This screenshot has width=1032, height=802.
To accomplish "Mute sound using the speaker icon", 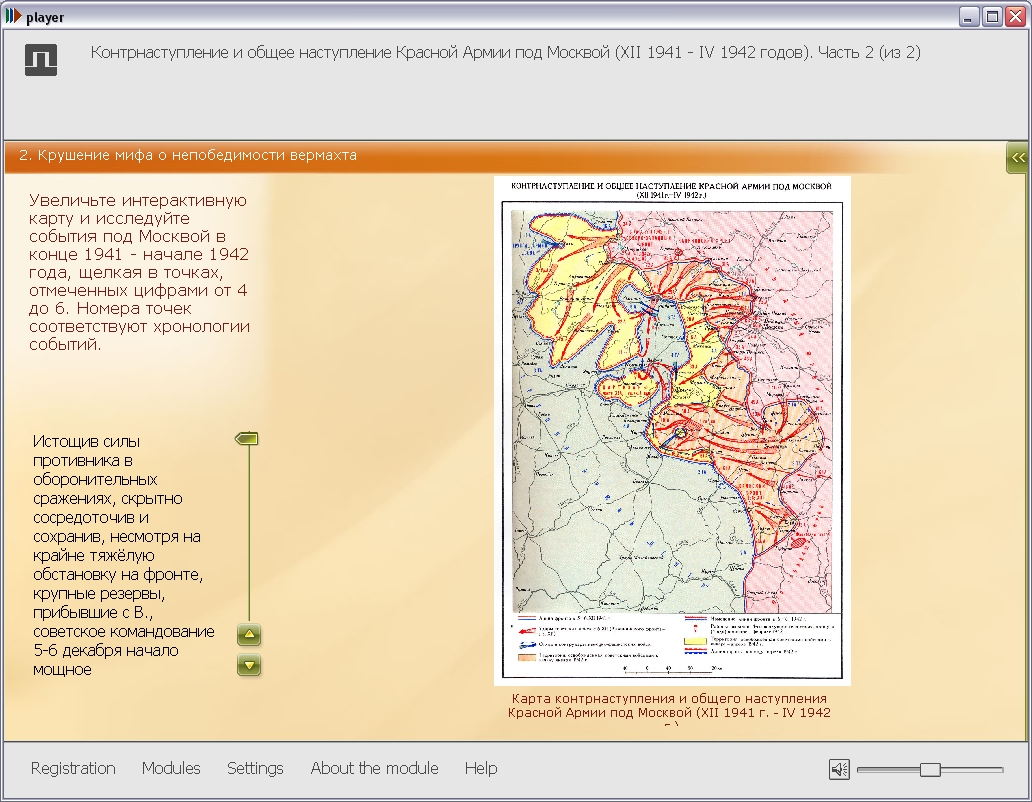I will click(x=839, y=769).
